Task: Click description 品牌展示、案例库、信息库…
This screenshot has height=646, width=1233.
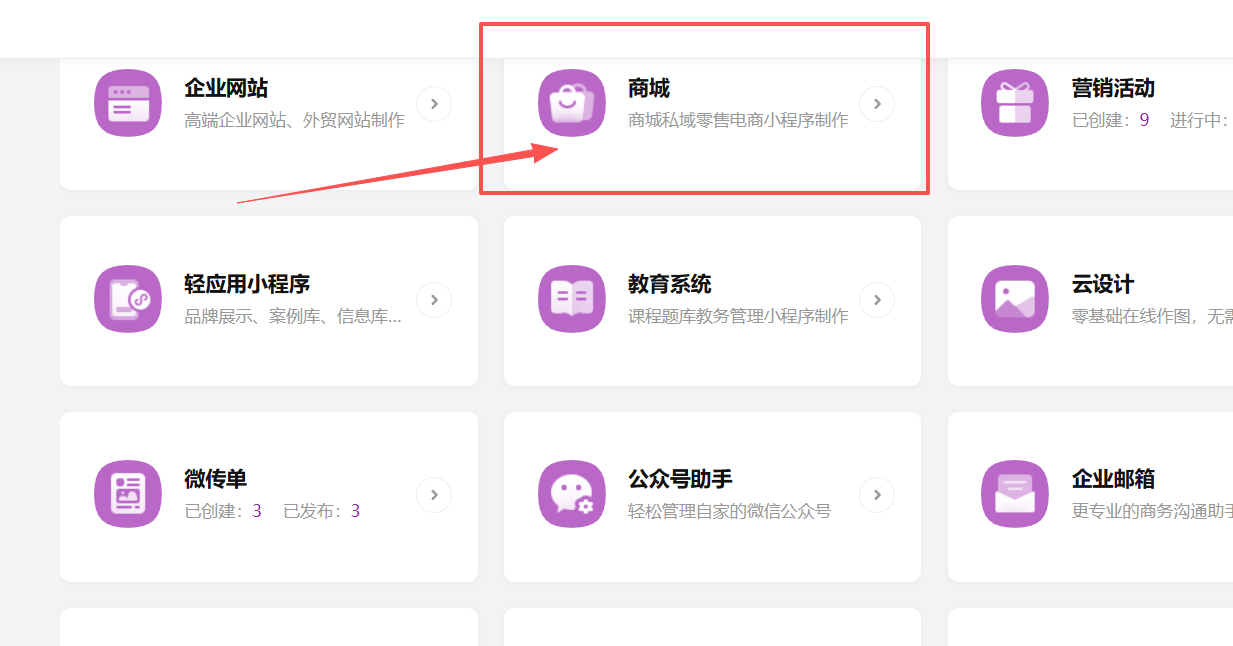Action: click(x=293, y=316)
